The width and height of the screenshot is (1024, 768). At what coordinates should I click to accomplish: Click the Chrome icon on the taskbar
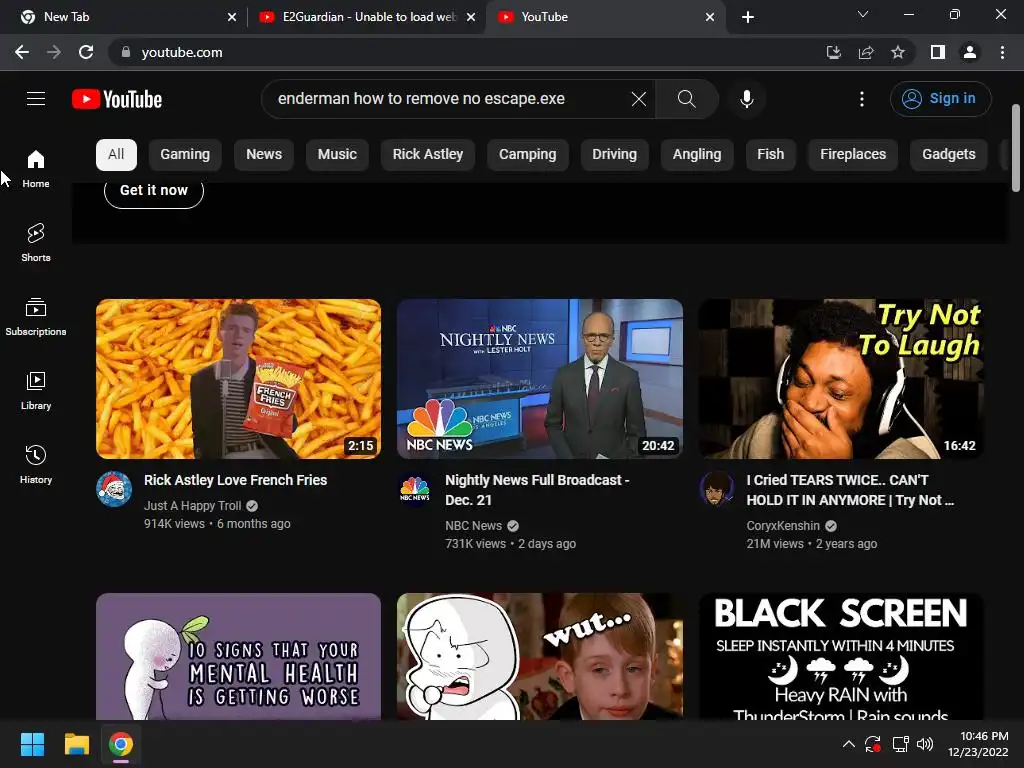pos(121,744)
